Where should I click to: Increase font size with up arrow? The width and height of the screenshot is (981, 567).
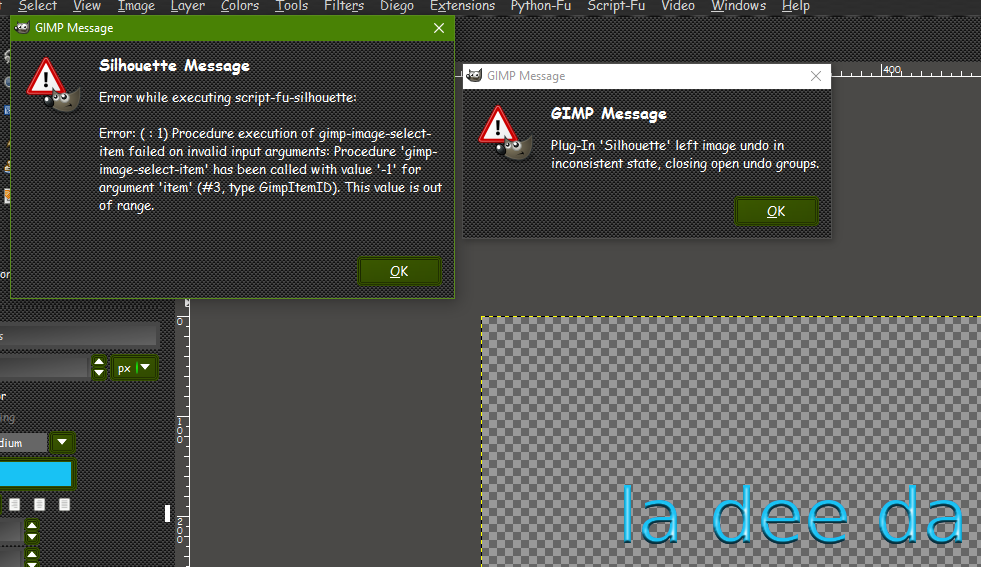99,362
